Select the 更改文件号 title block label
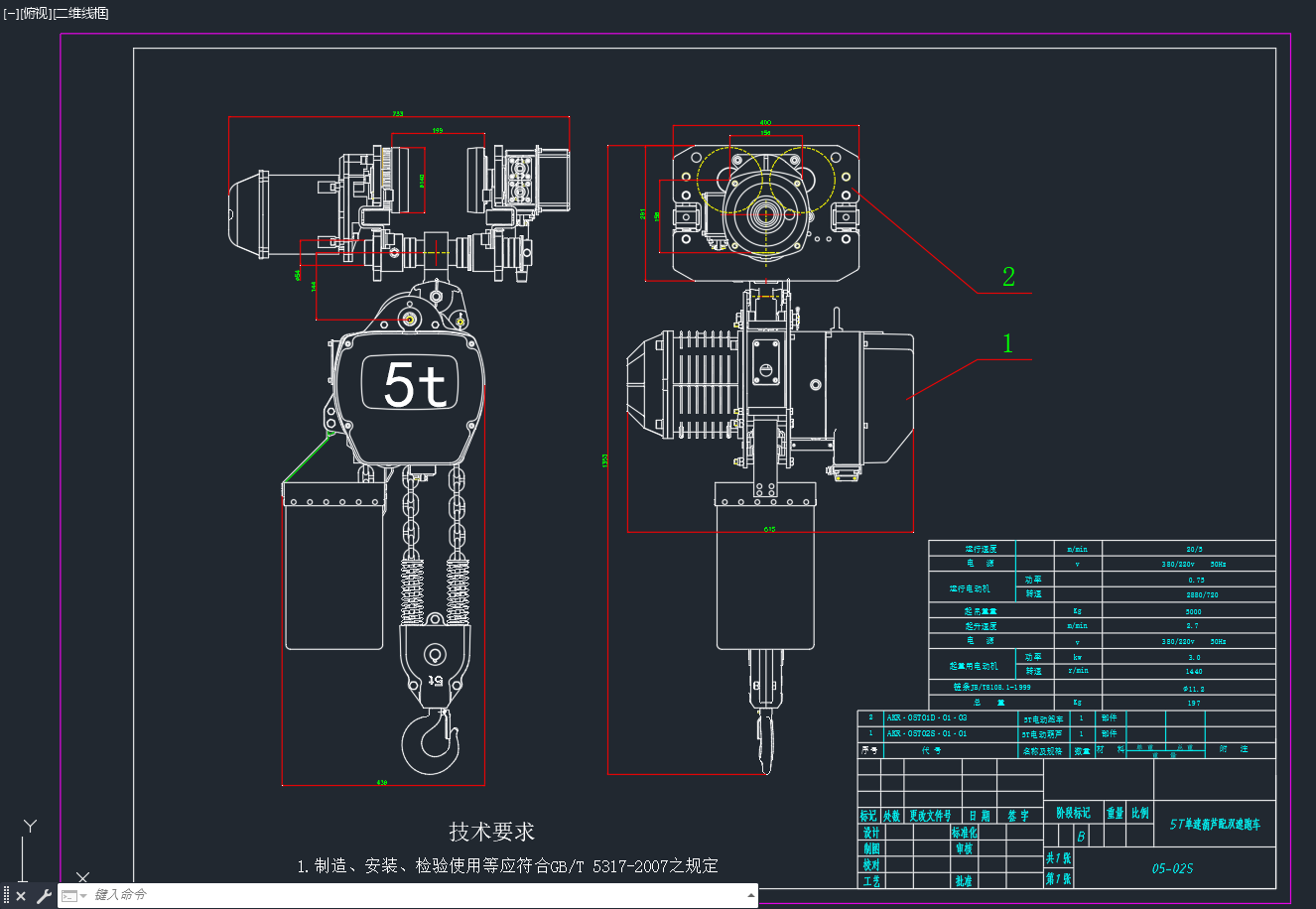This screenshot has height=909, width=1316. [930, 816]
